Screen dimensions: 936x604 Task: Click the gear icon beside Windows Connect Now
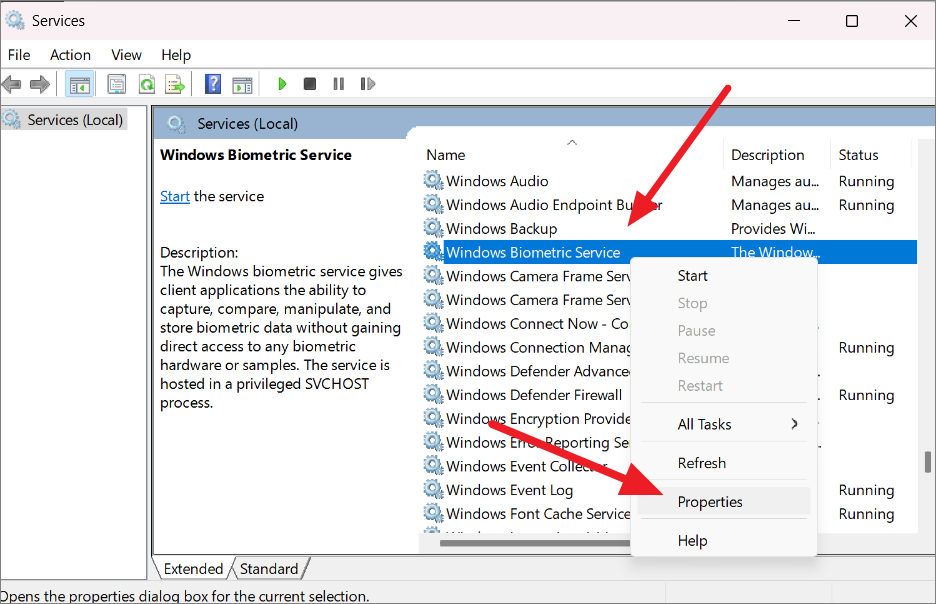pyautogui.click(x=433, y=322)
